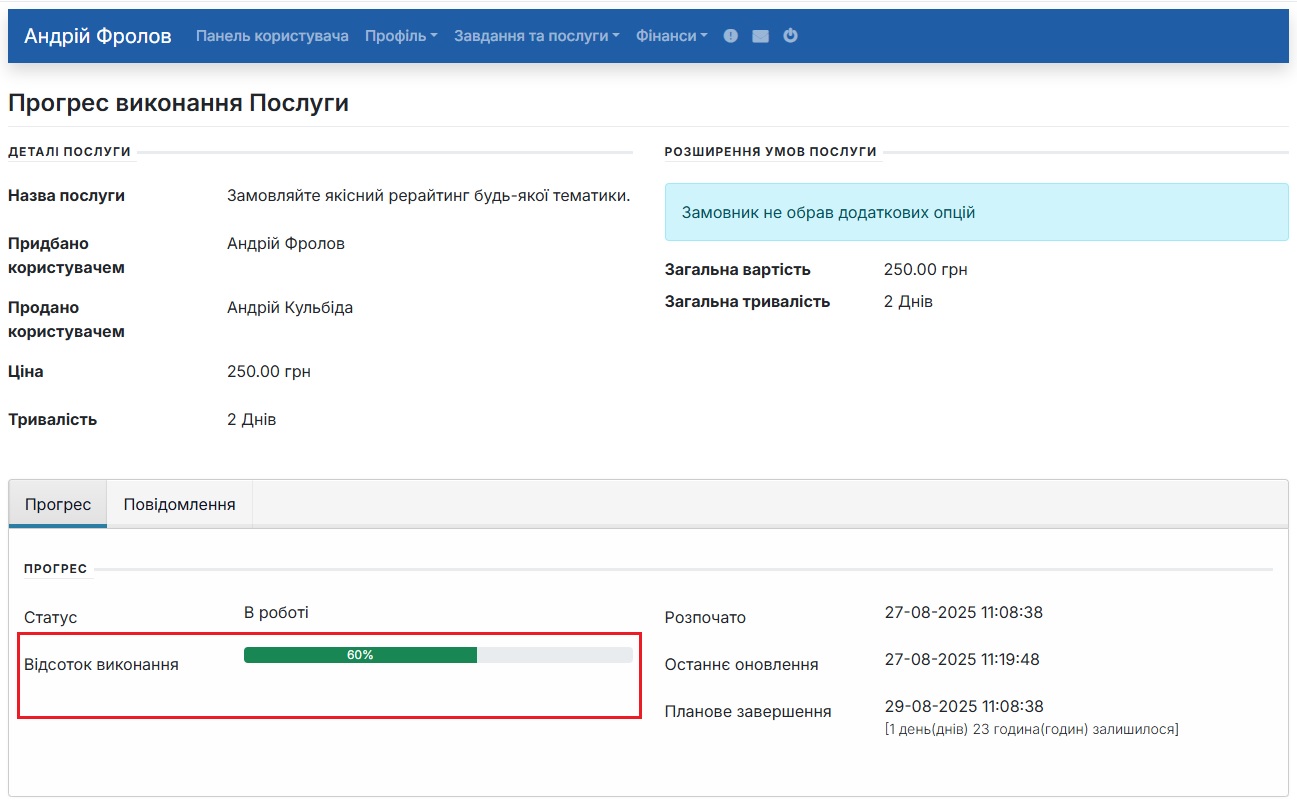Open messages via the envelope icon

point(760,36)
